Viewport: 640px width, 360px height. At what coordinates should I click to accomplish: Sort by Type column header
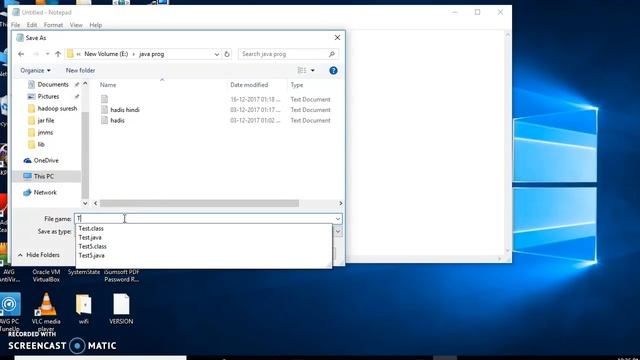point(297,85)
